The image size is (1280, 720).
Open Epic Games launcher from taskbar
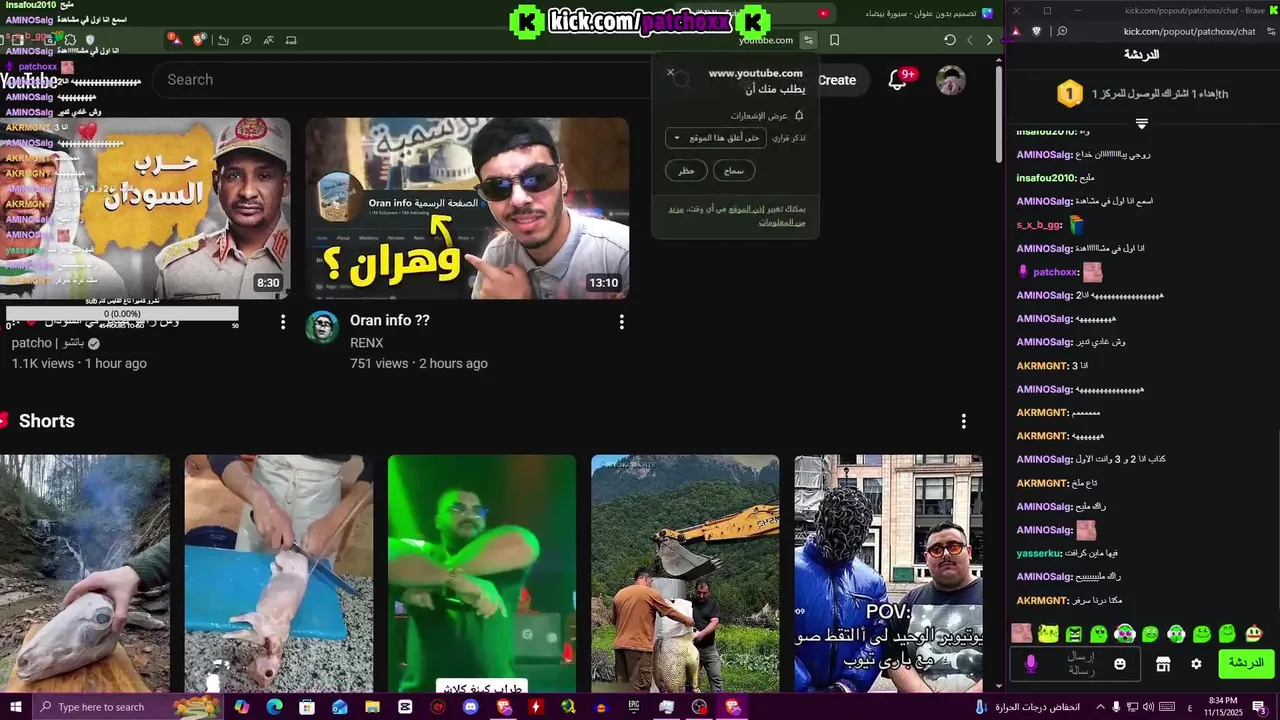pos(634,707)
